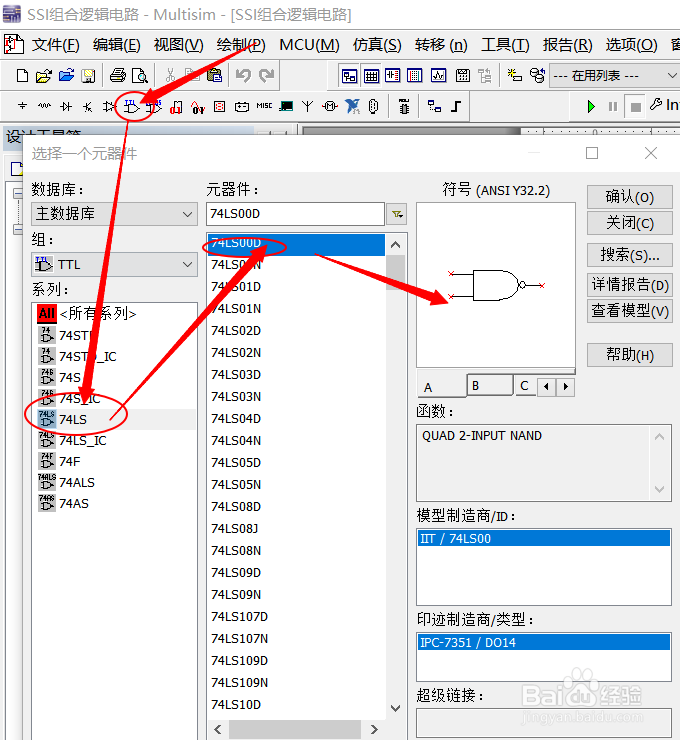Save the design with the disk icon
The height and width of the screenshot is (740, 680).
tap(88, 76)
